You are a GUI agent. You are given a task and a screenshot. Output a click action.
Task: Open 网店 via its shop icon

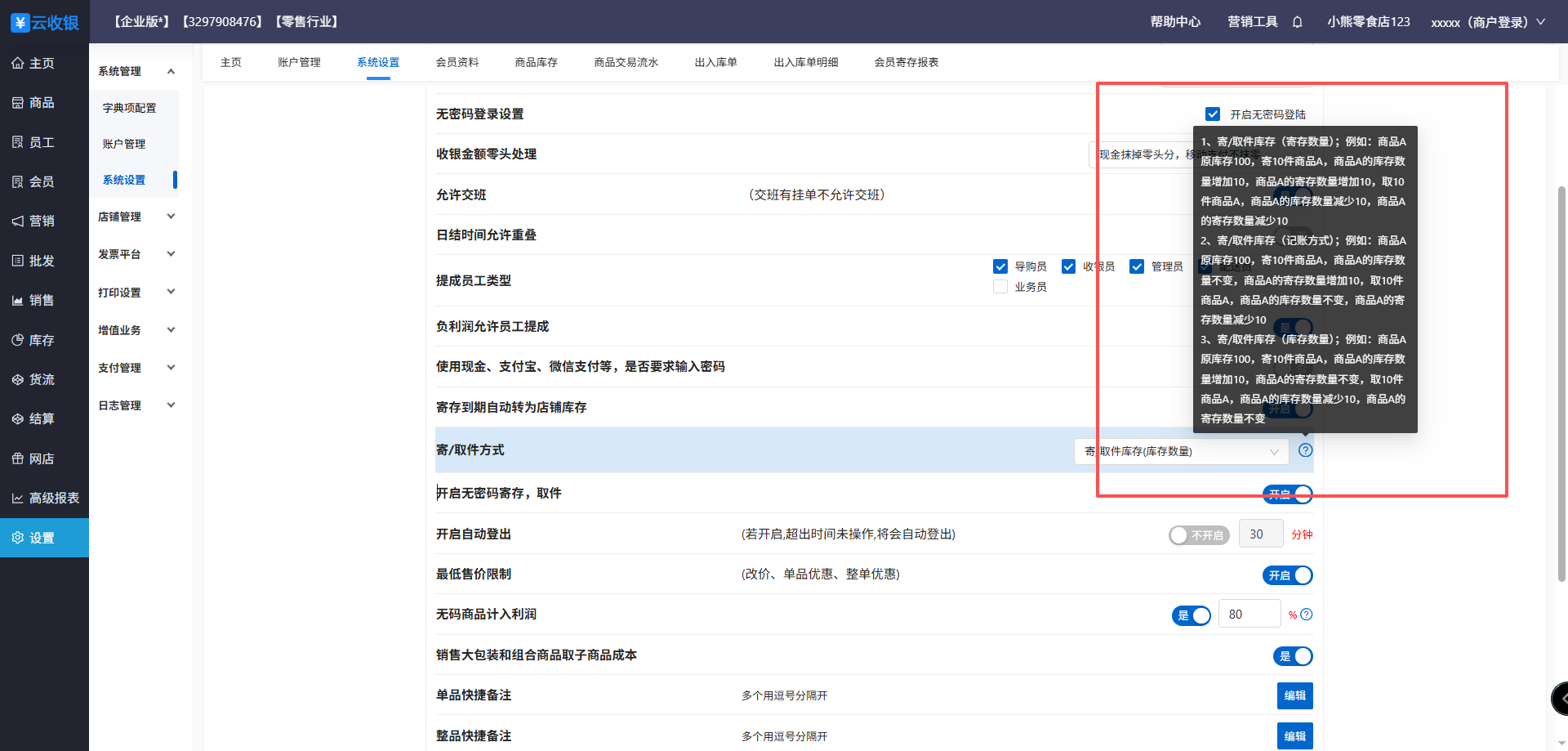click(18, 459)
